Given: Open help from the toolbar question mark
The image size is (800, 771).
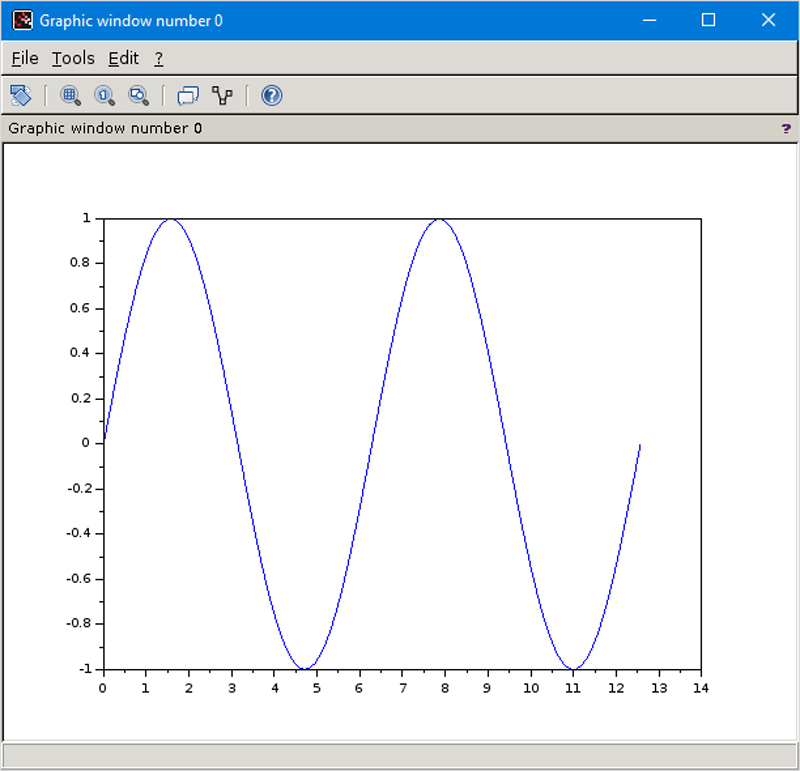Looking at the screenshot, I should coord(271,96).
